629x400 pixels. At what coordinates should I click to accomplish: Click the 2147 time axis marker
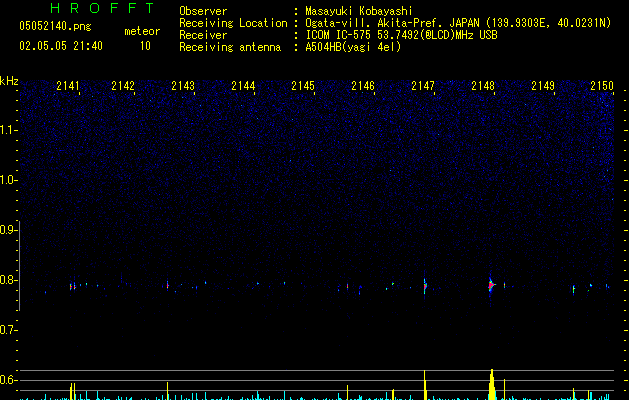[x=423, y=85]
